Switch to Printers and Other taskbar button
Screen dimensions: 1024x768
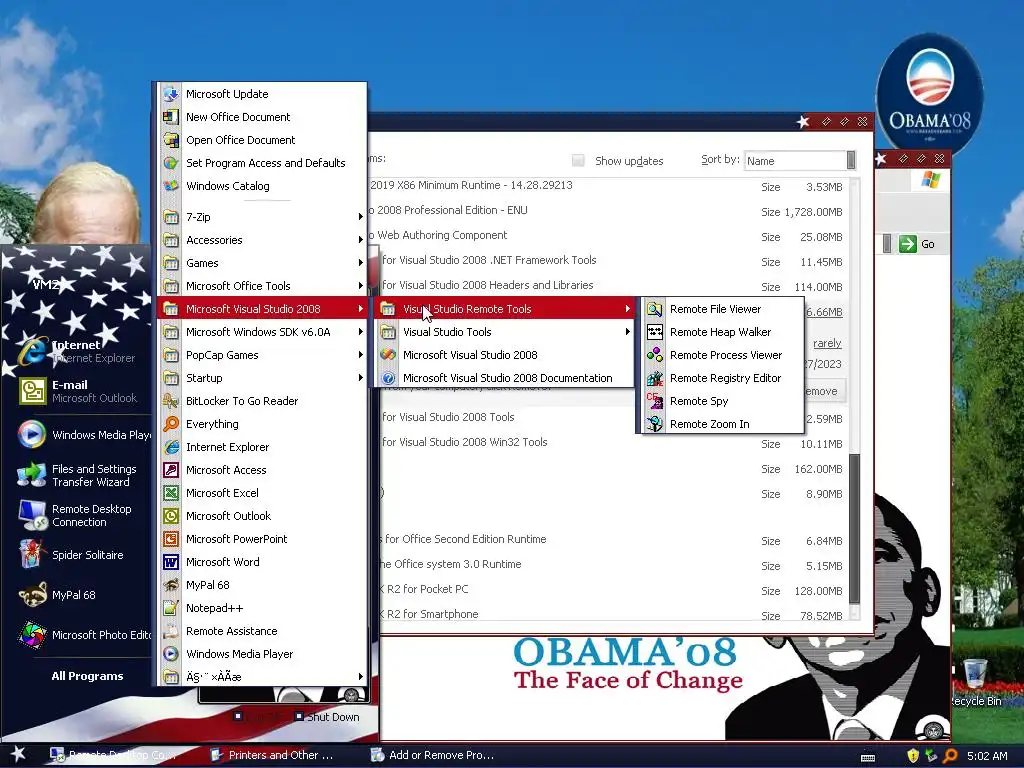point(273,755)
